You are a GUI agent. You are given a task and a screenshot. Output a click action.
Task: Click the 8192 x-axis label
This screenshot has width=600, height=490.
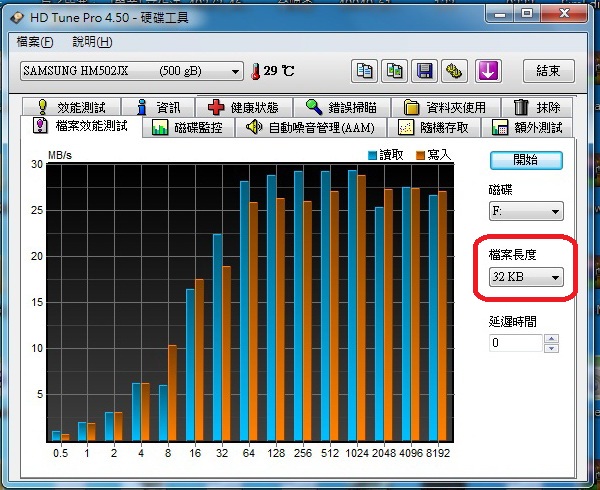[x=438, y=453]
